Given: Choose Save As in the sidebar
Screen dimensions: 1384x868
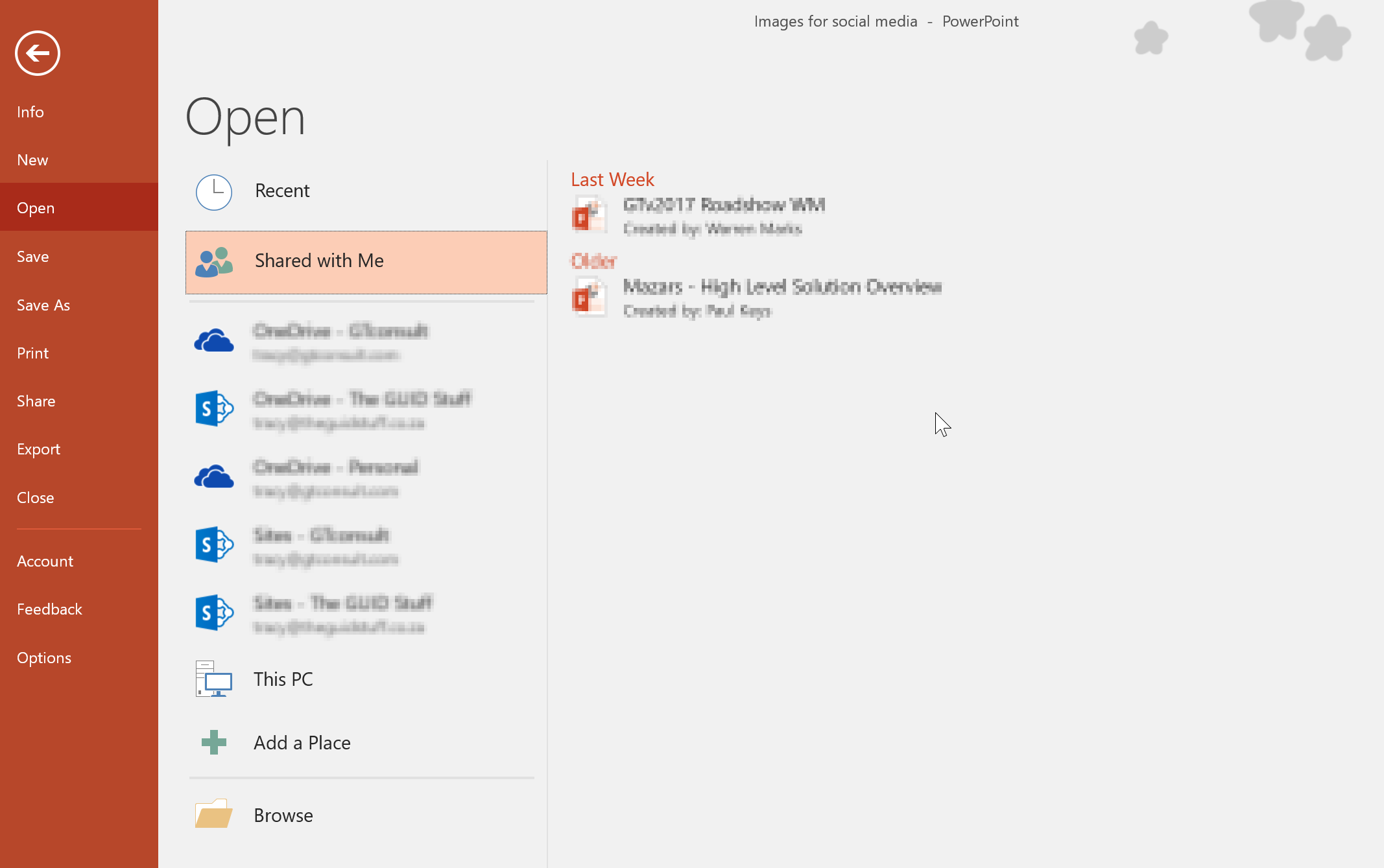Looking at the screenshot, I should click(x=43, y=305).
